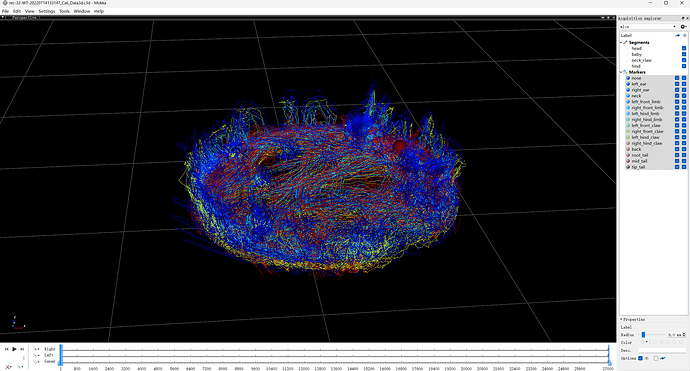Click the acquisition explorer gear icon

coord(683,27)
